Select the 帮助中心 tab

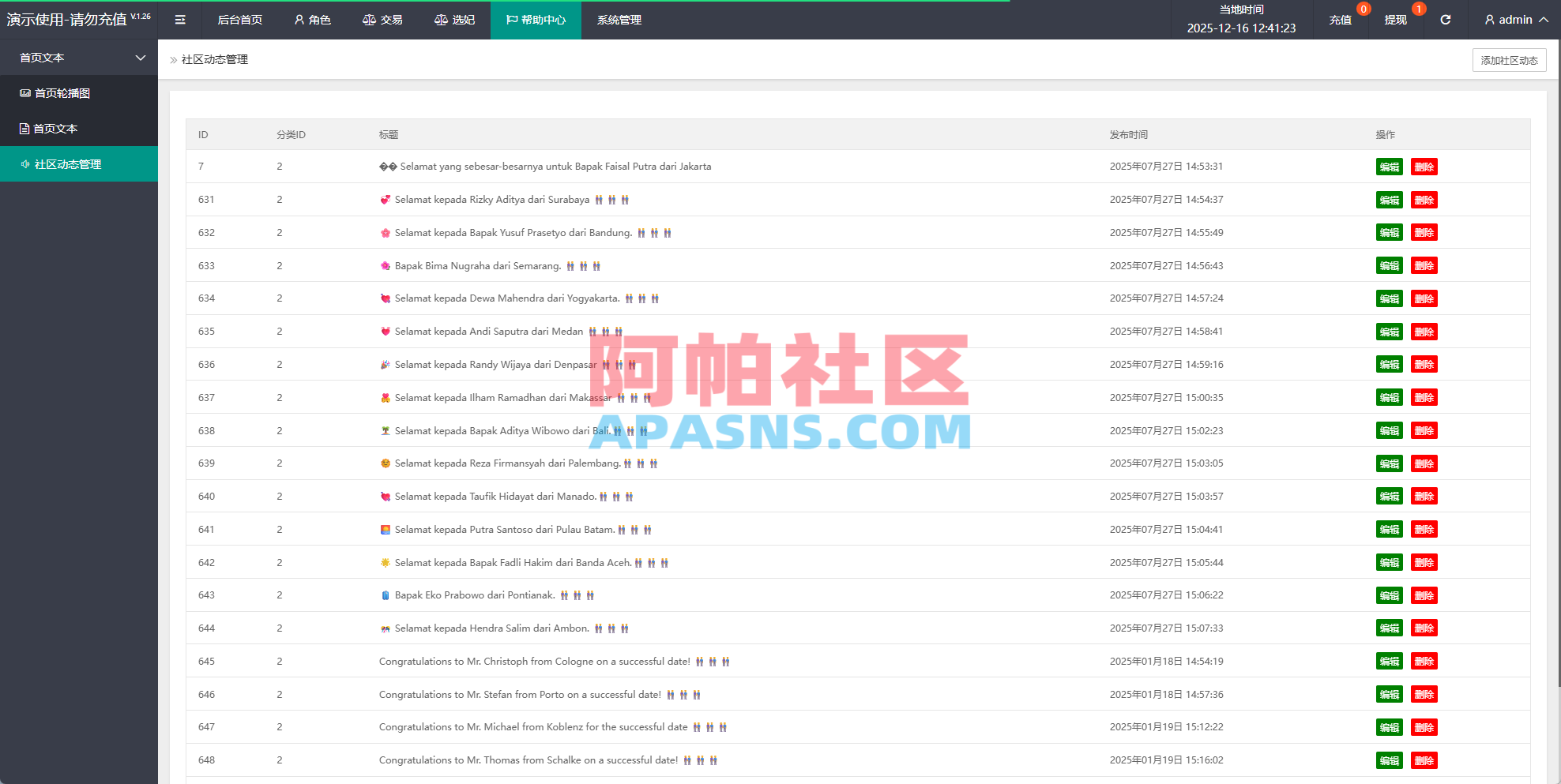pyautogui.click(x=536, y=20)
